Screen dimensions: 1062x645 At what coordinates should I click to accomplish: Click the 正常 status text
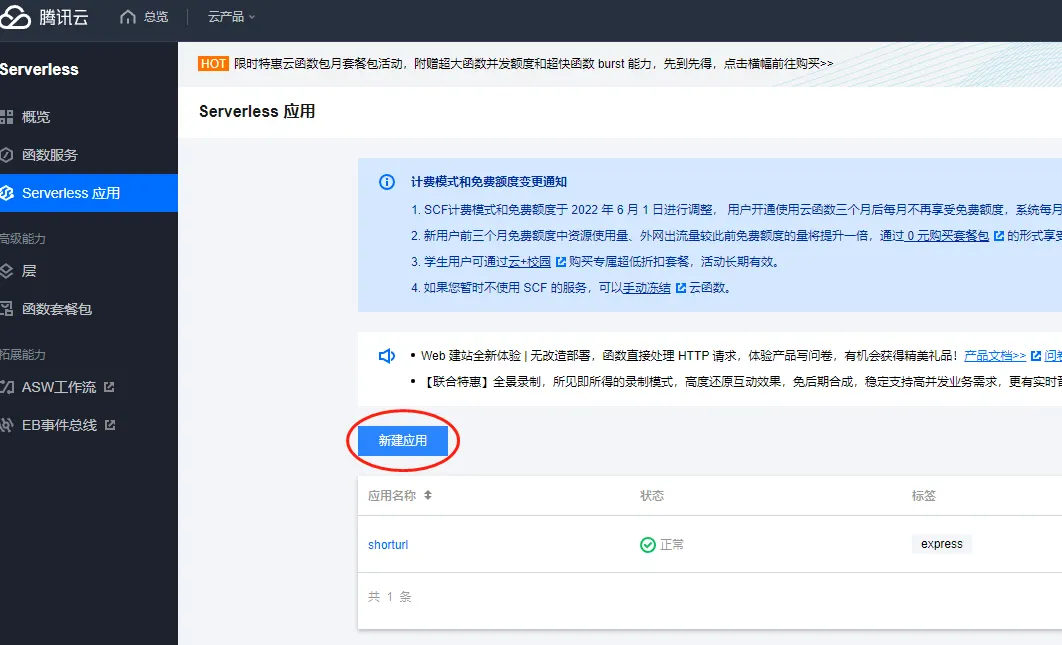tap(672, 545)
